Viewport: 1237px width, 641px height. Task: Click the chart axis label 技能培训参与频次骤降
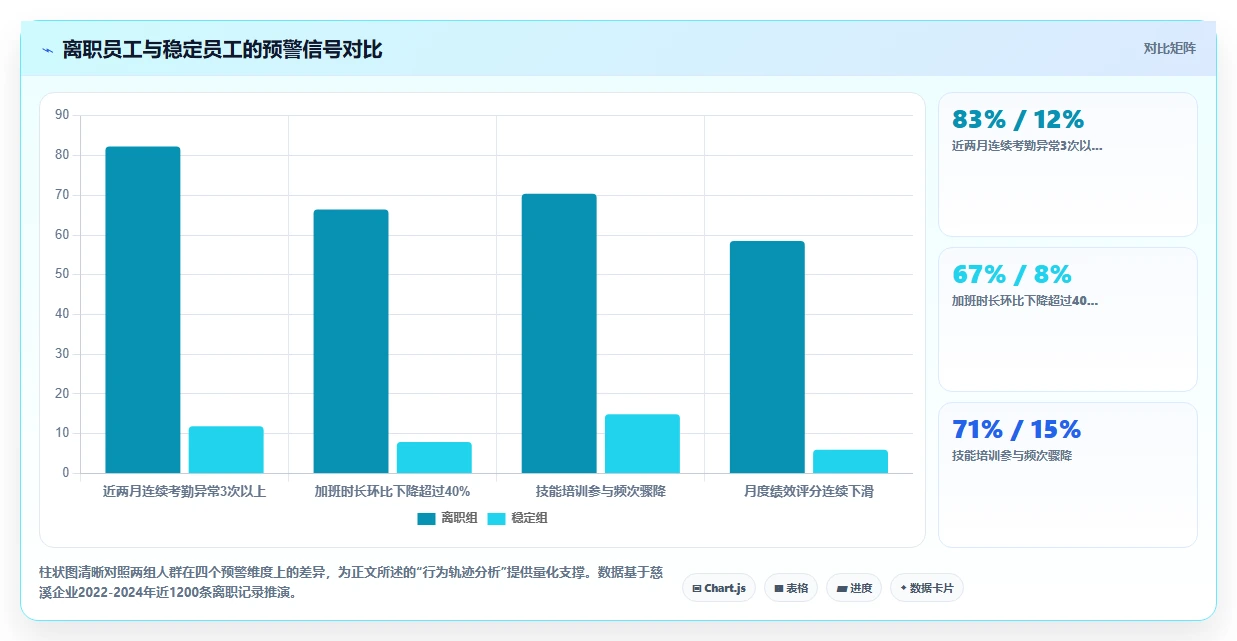600,491
